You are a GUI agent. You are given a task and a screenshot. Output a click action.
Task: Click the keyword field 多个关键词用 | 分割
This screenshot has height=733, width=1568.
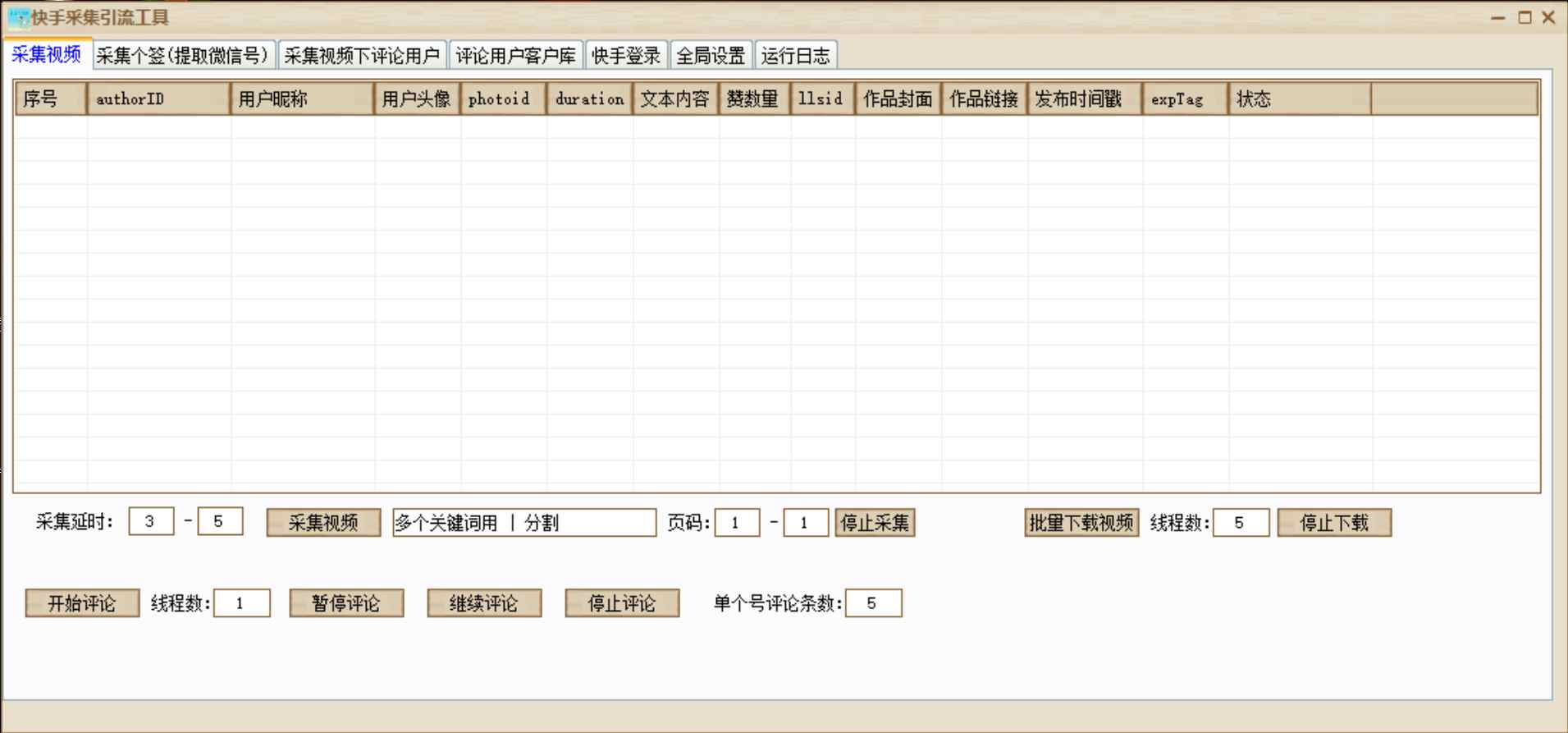524,523
